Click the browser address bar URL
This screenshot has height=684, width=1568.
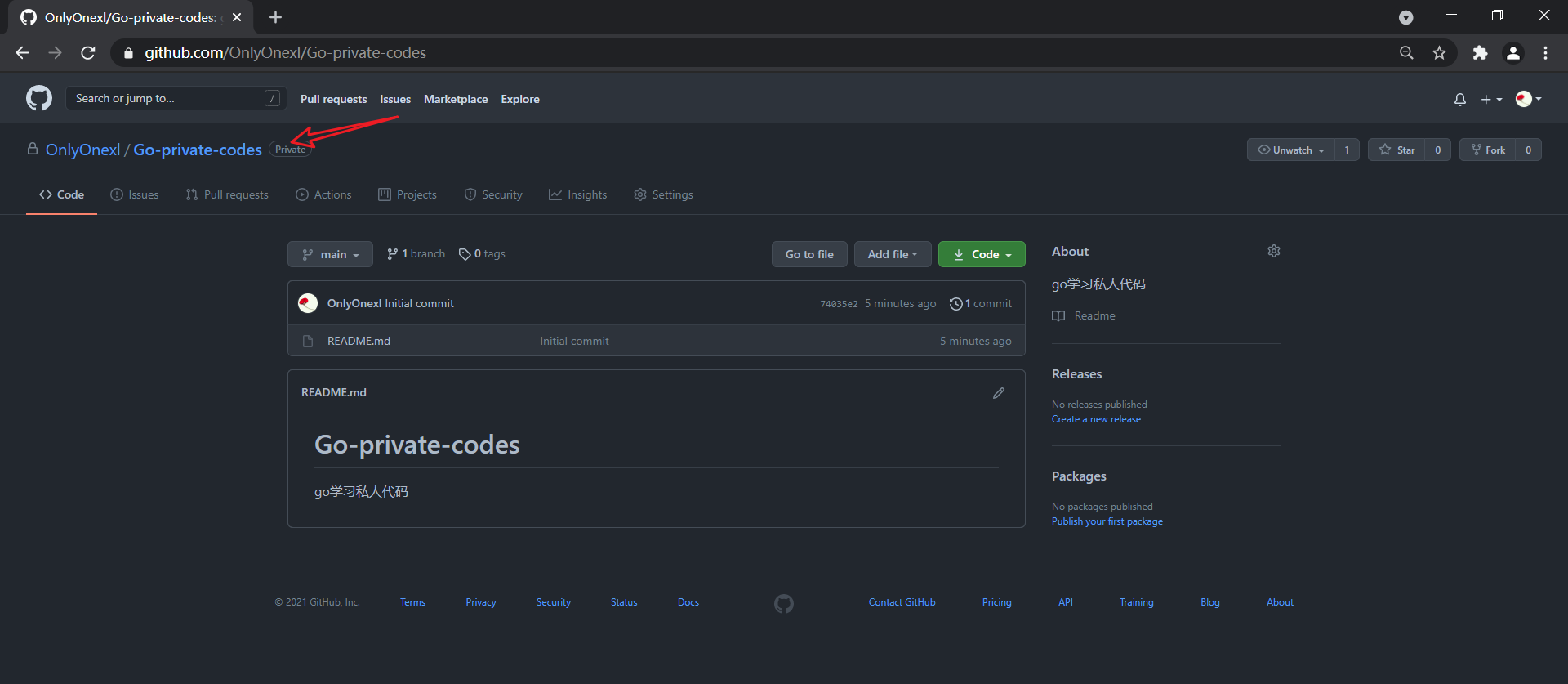click(286, 53)
